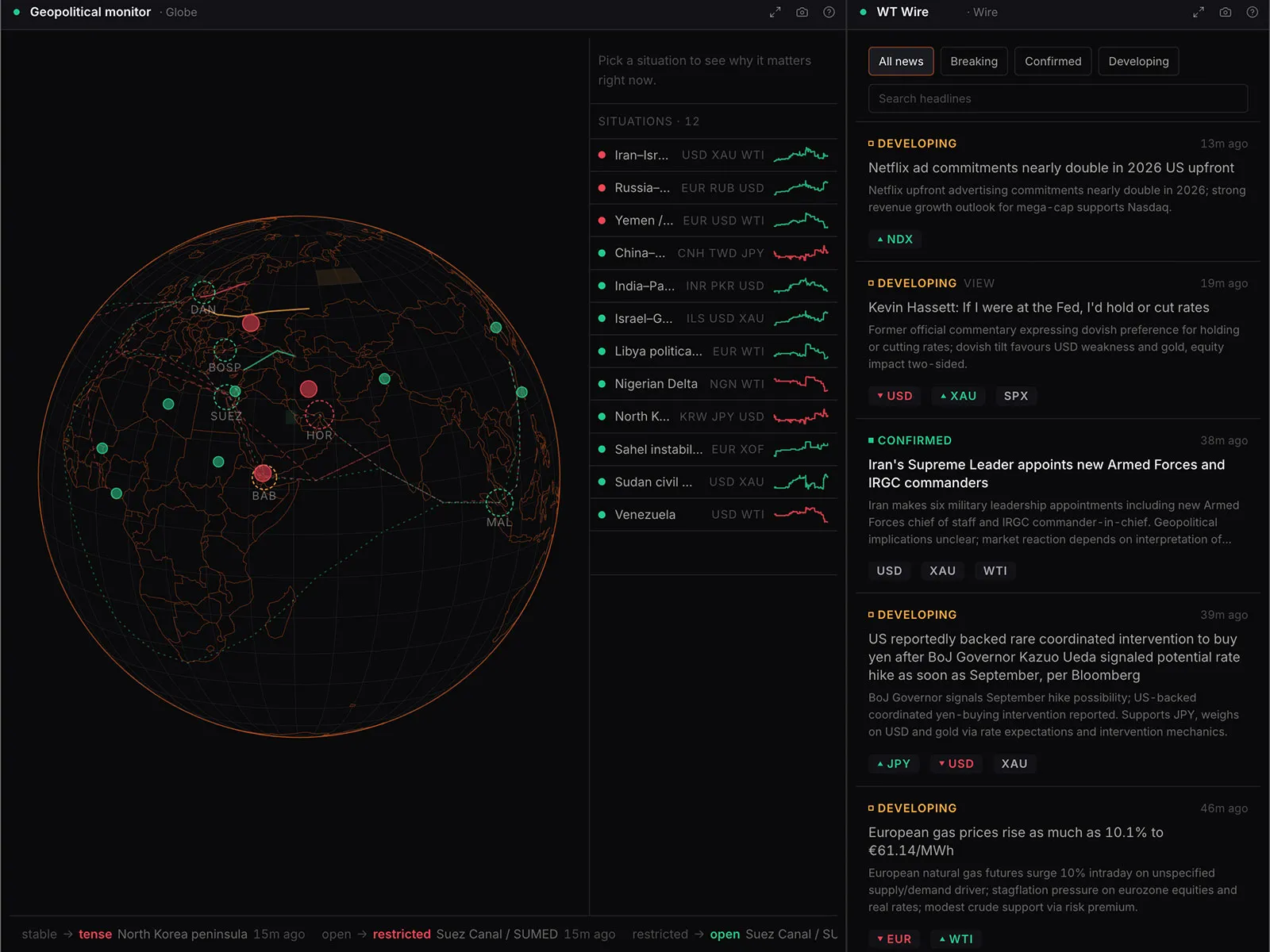
Task: Open the European gas prices rise headline
Action: 1016,841
